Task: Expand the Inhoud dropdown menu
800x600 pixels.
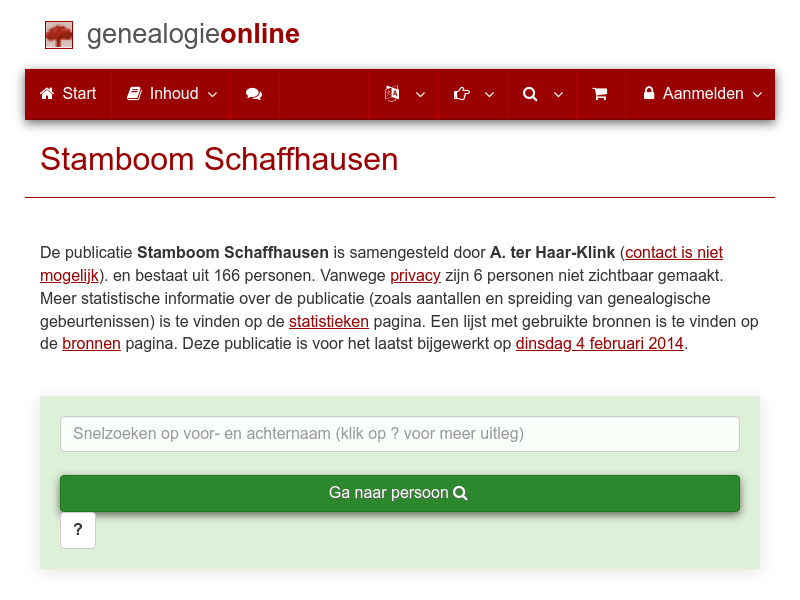Action: pos(211,94)
